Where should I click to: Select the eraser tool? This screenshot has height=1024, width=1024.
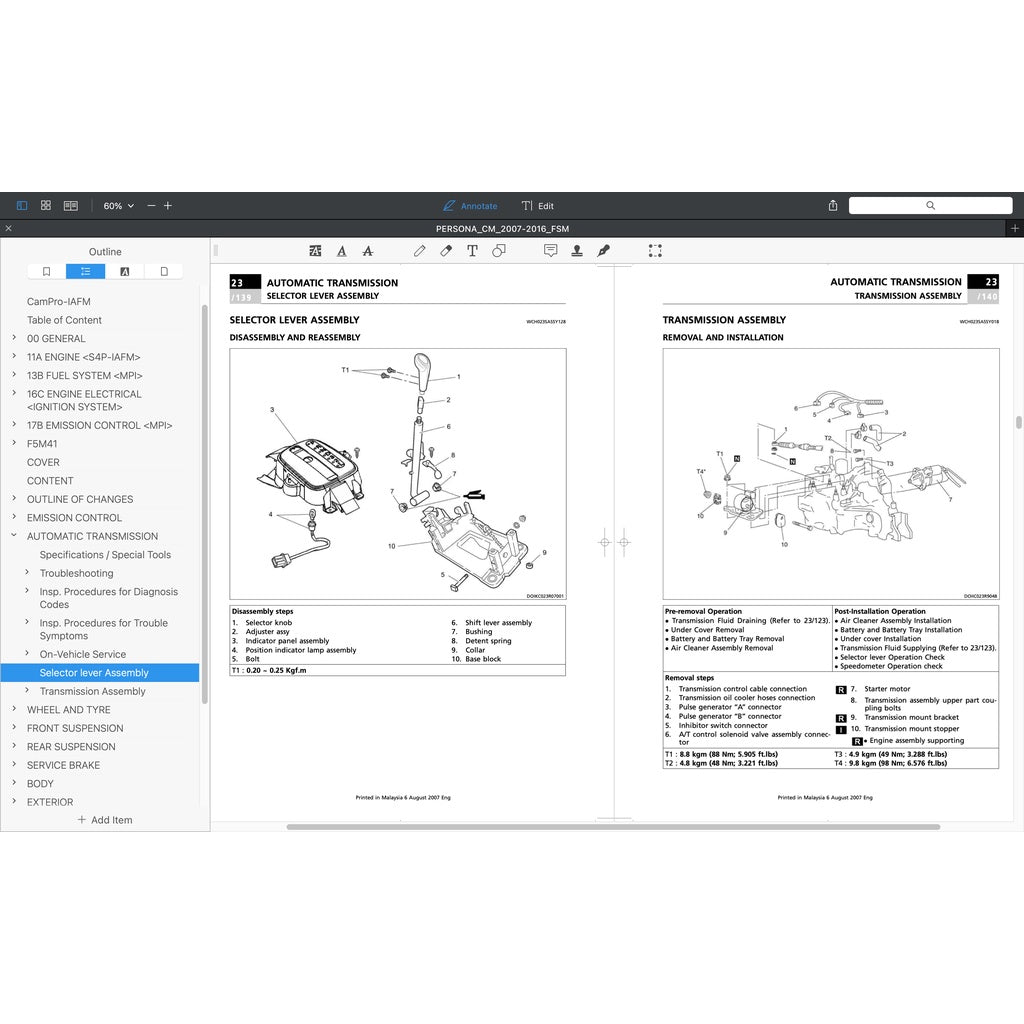pyautogui.click(x=446, y=251)
